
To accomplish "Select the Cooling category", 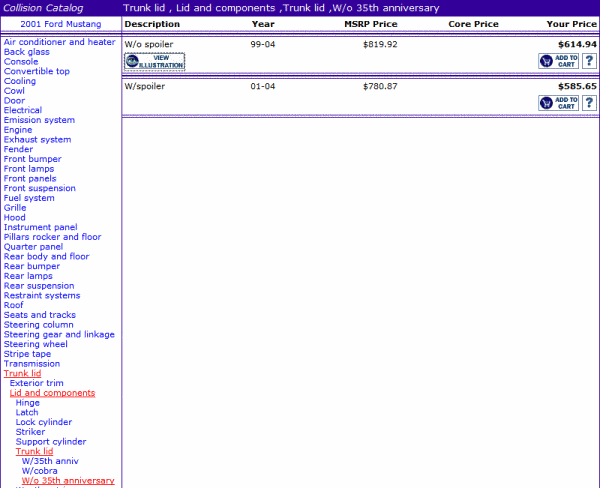I will point(20,81).
